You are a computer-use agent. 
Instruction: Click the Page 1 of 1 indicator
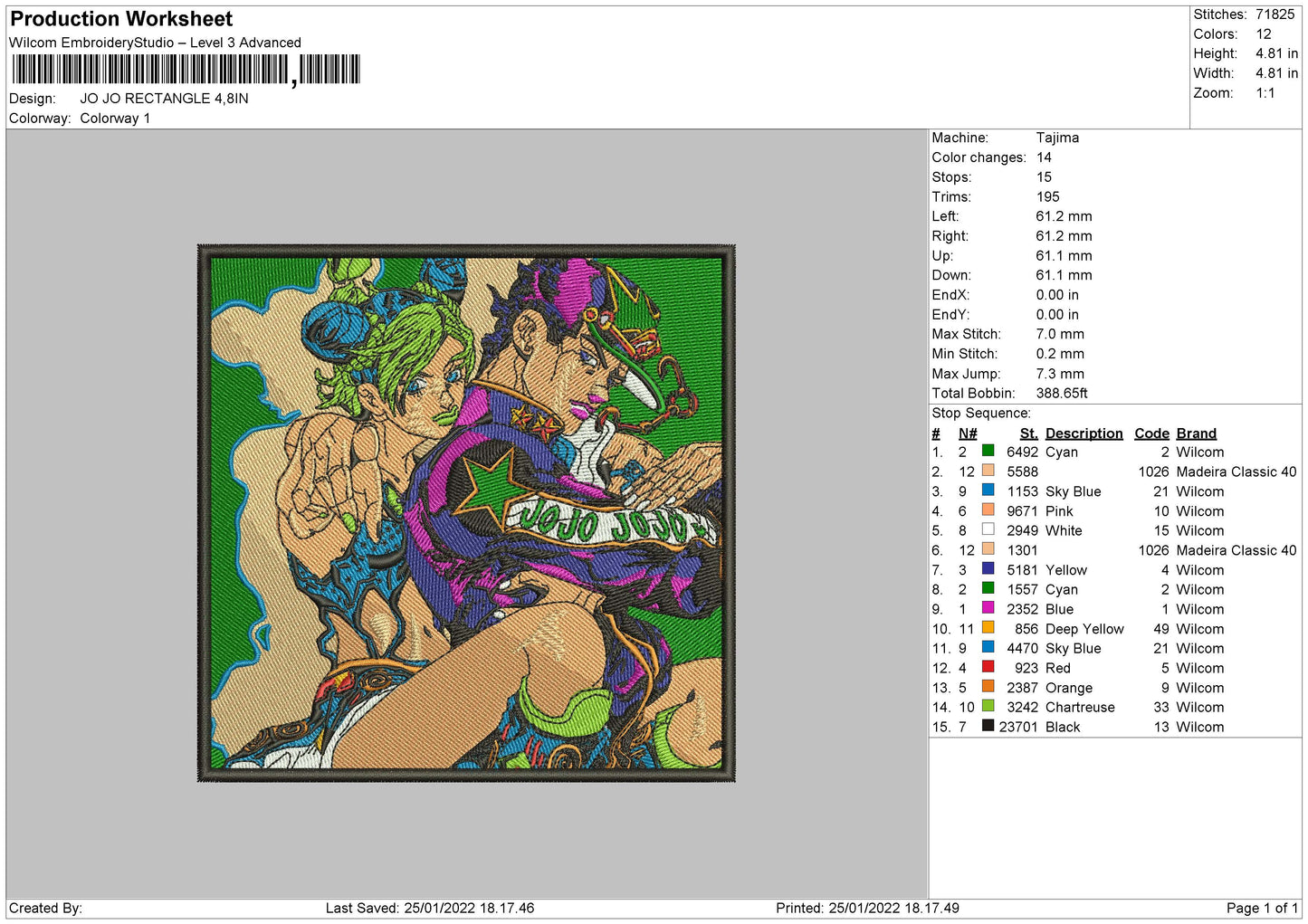pyautogui.click(x=1262, y=908)
